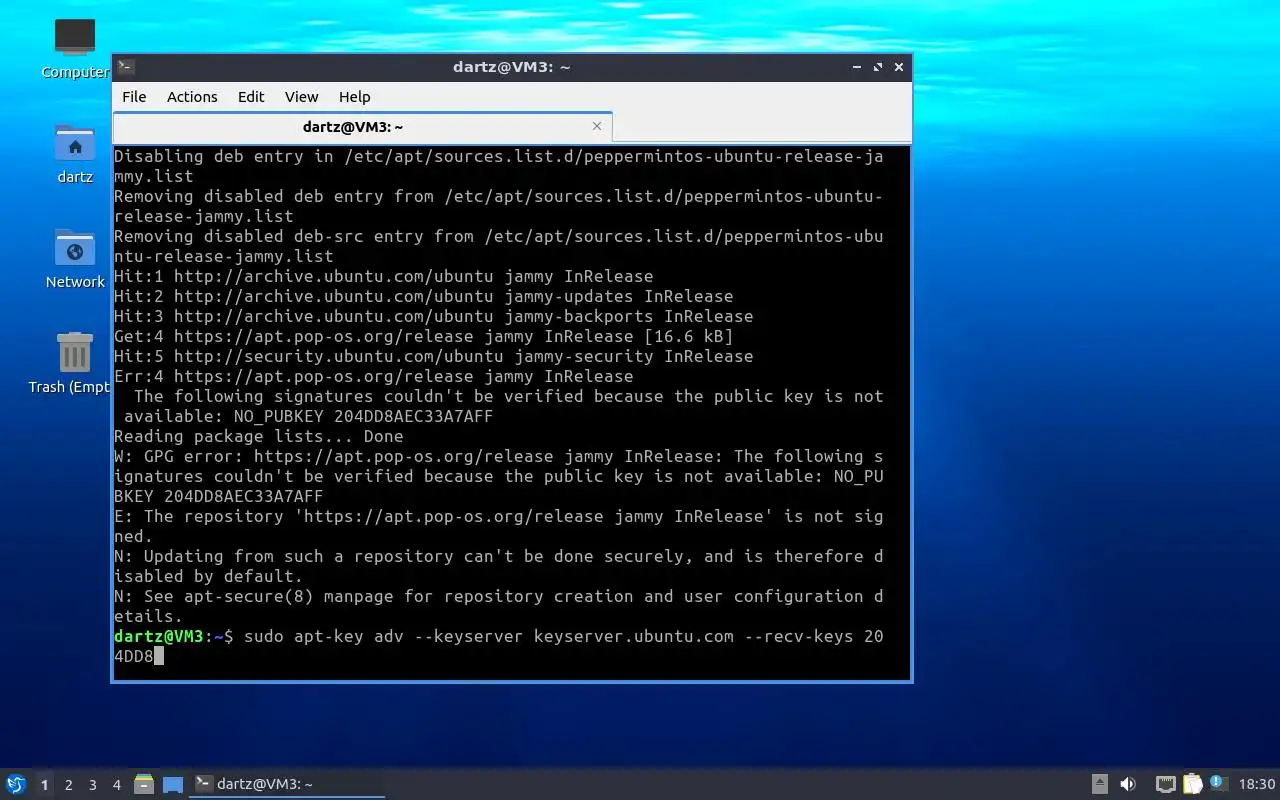Screen dimensions: 1280x800
Task: Open the clipboard manager tray icon
Action: pos(1193,784)
